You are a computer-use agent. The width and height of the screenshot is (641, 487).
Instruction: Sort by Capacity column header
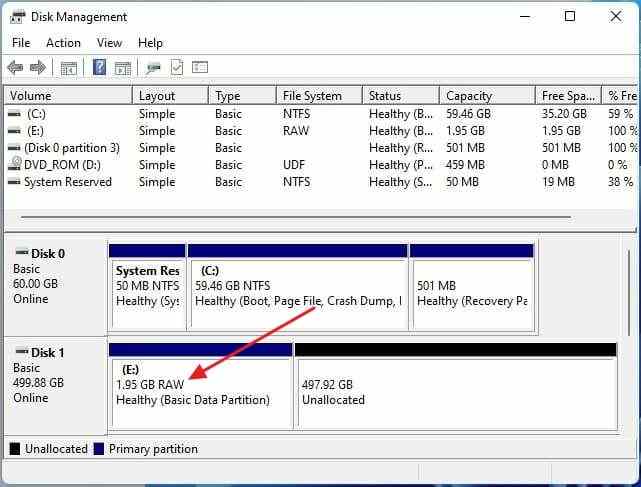point(487,96)
